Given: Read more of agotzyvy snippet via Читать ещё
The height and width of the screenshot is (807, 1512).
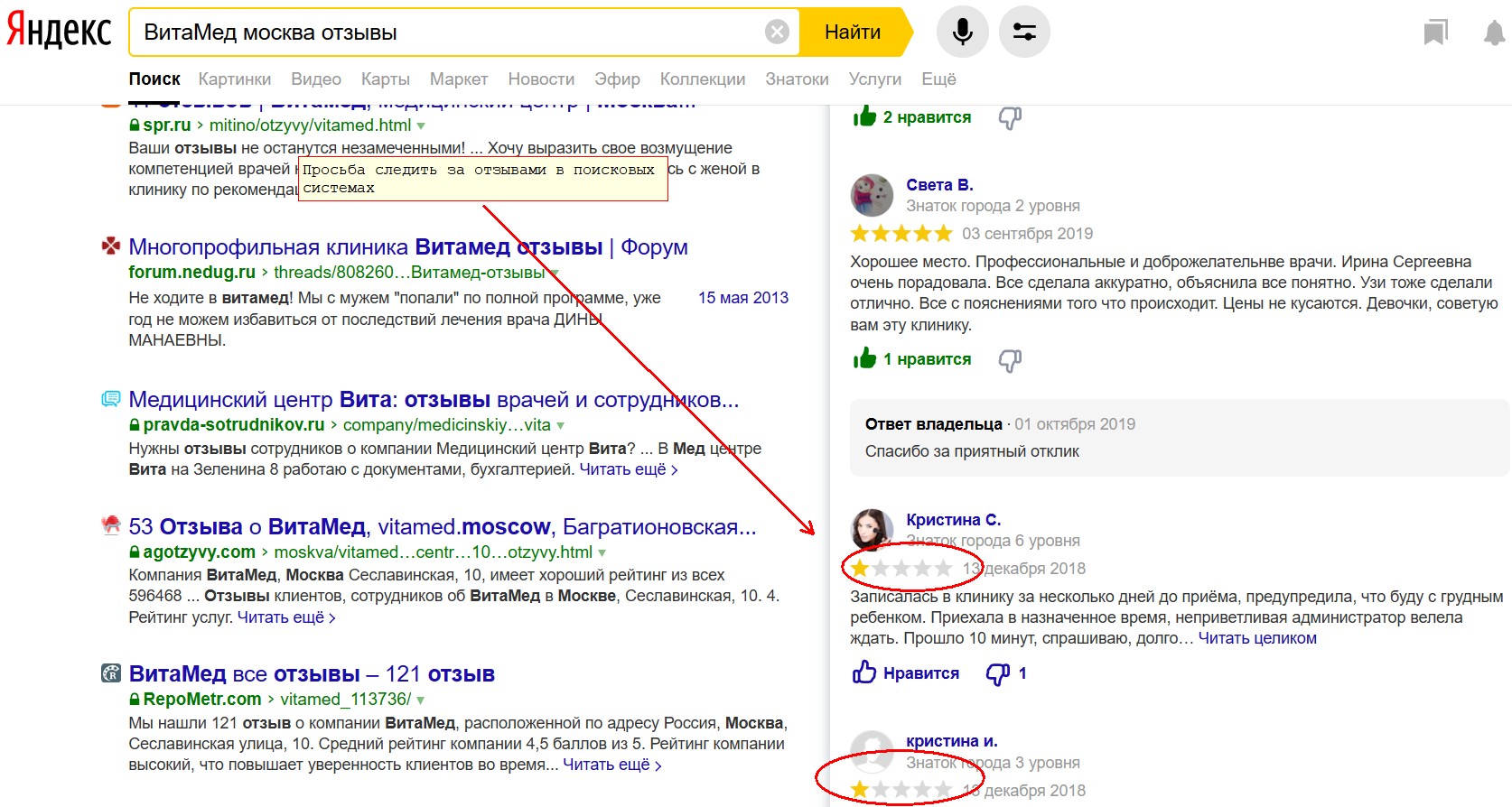Looking at the screenshot, I should click(x=286, y=617).
